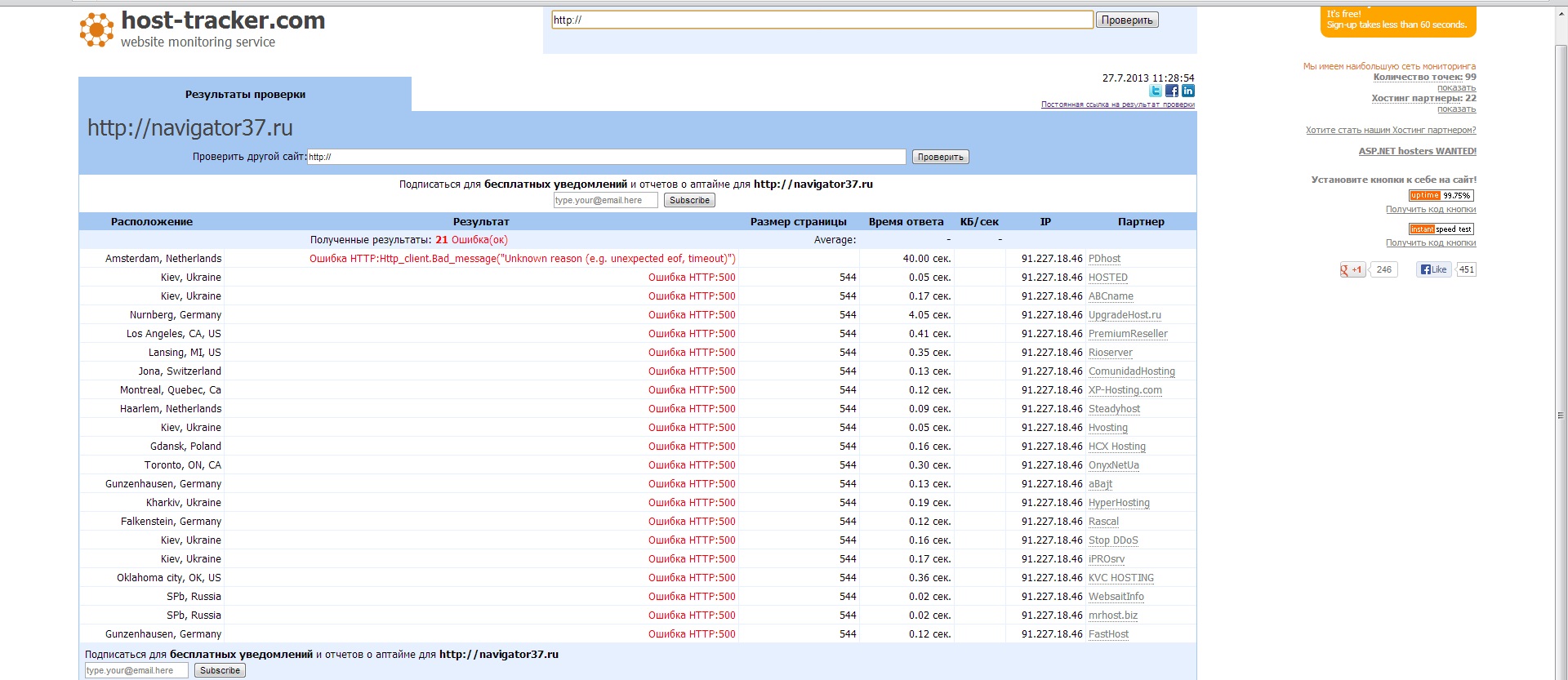The width and height of the screenshot is (1568, 680).
Task: Open Хотите стать нашим Хостинг партнером link
Action: click(1391, 130)
